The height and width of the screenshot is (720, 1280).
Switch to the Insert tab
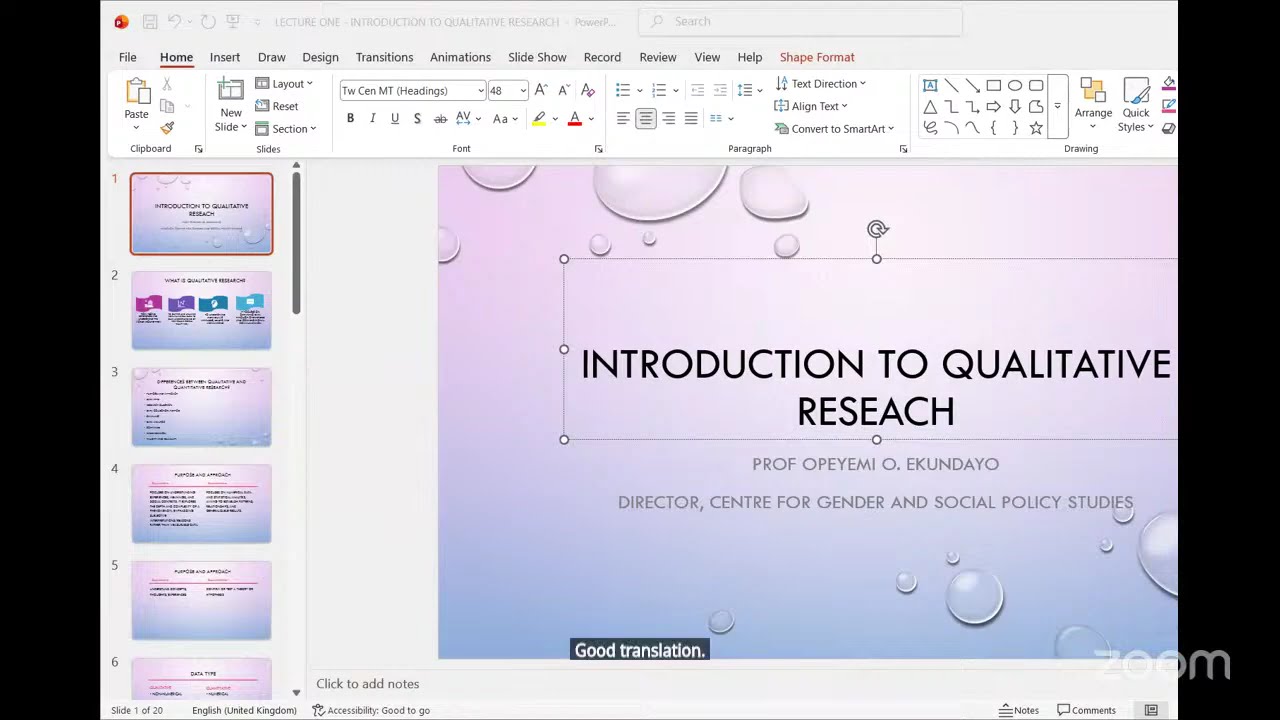[225, 57]
